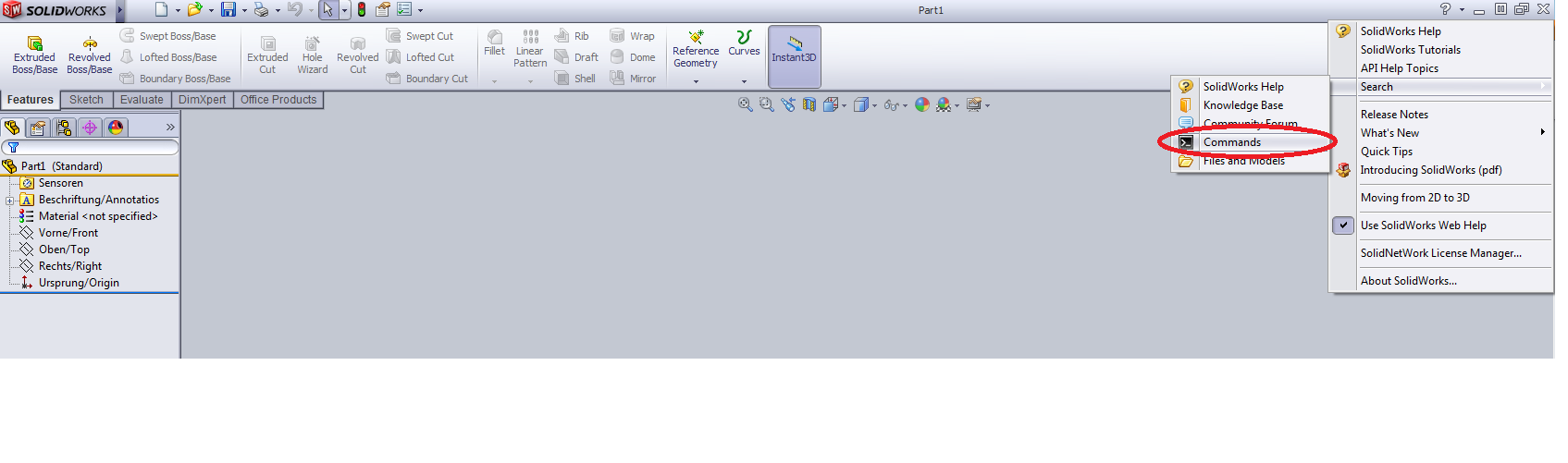The height and width of the screenshot is (463, 1568).
Task: Click the New document icon
Action: [x=161, y=10]
